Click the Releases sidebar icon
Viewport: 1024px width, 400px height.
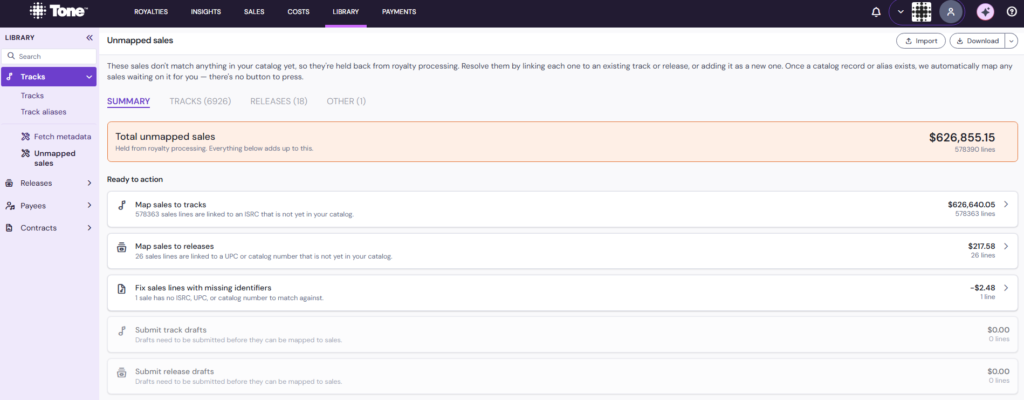[10, 183]
